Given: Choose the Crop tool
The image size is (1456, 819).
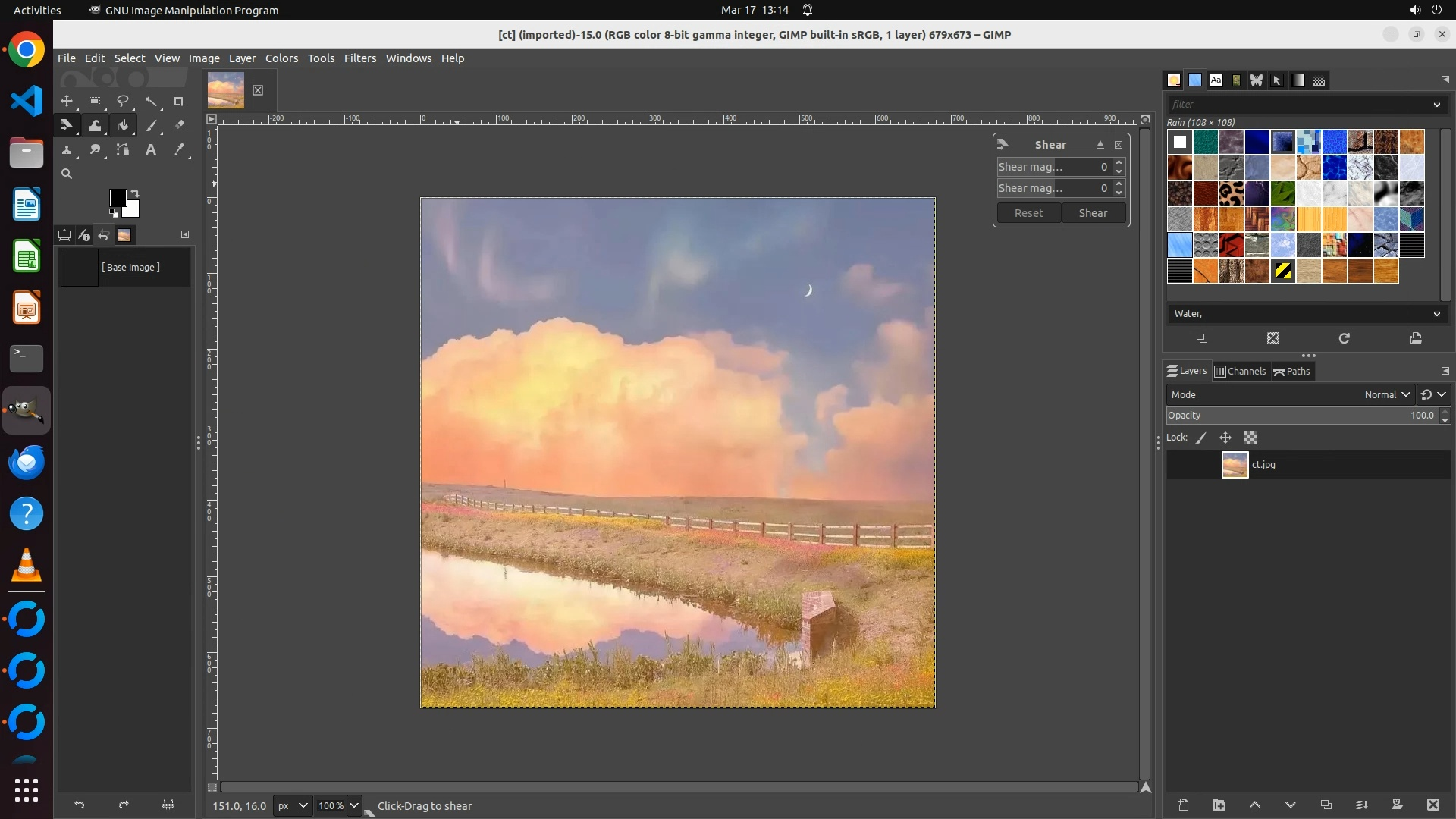Looking at the screenshot, I should tap(179, 101).
